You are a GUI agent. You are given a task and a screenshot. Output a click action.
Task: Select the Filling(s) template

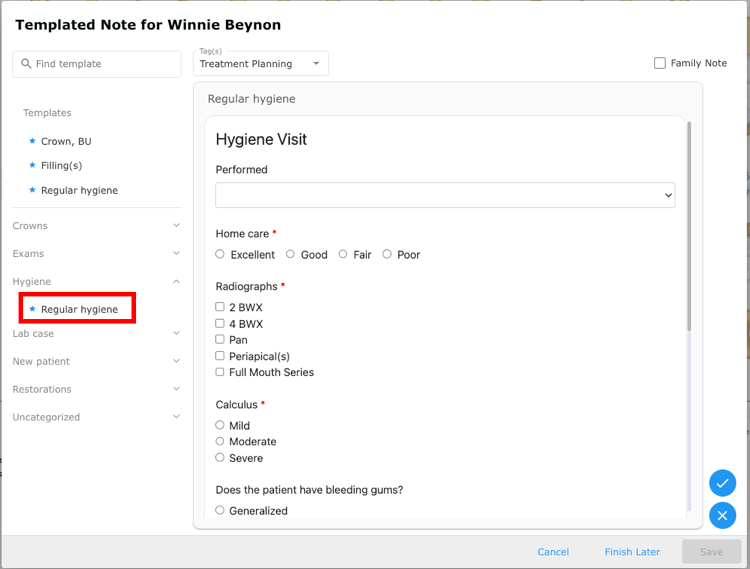[62, 165]
